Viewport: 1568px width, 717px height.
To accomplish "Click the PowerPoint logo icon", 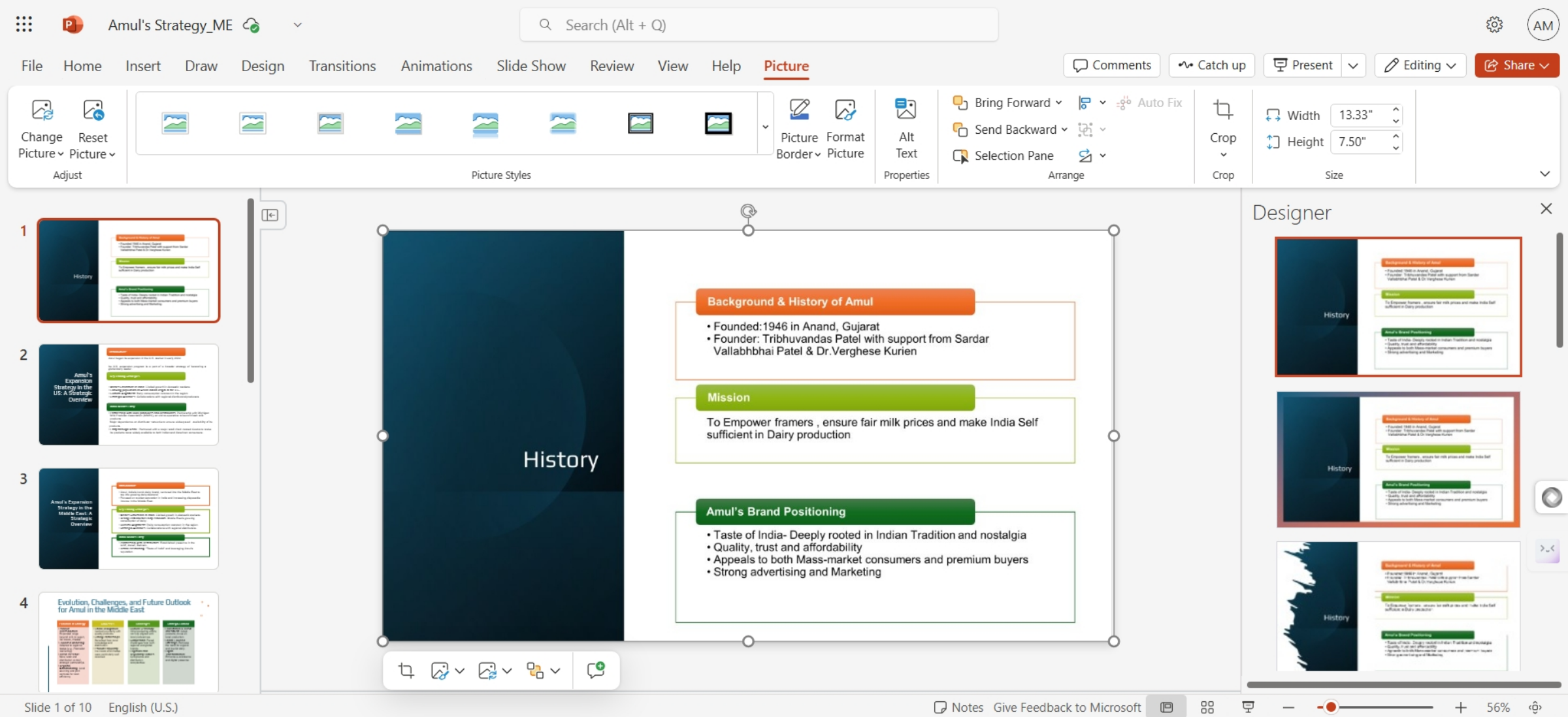I will (x=73, y=25).
